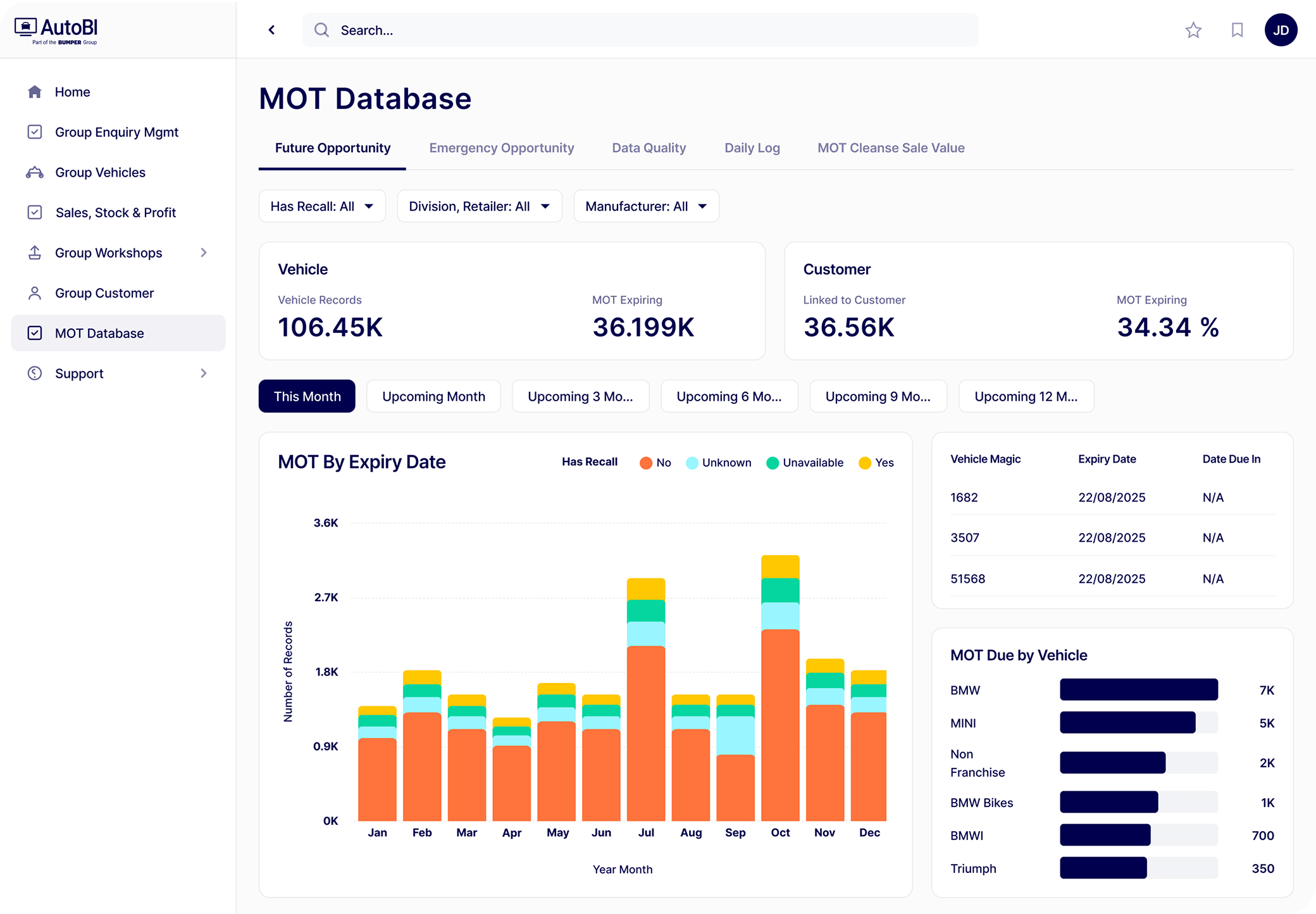Select the Upcoming Month period button
The width and height of the screenshot is (1316, 914).
(x=433, y=396)
